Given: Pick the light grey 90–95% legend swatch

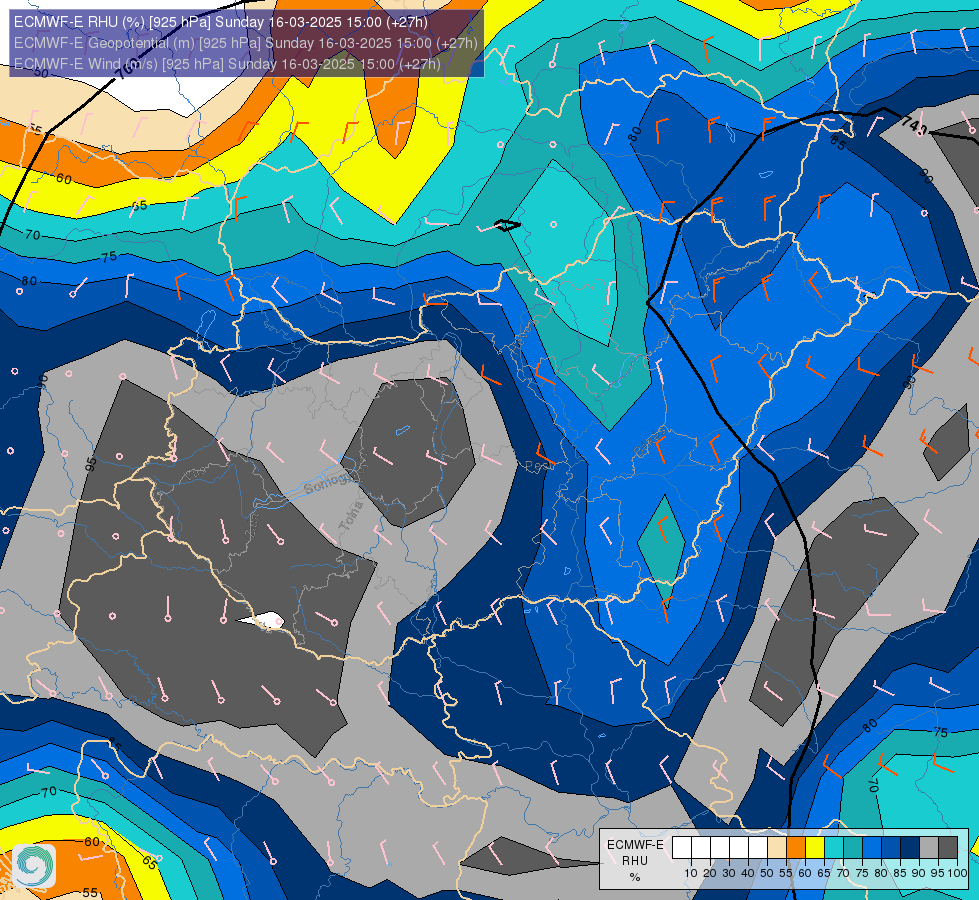Looking at the screenshot, I should pos(929,848).
